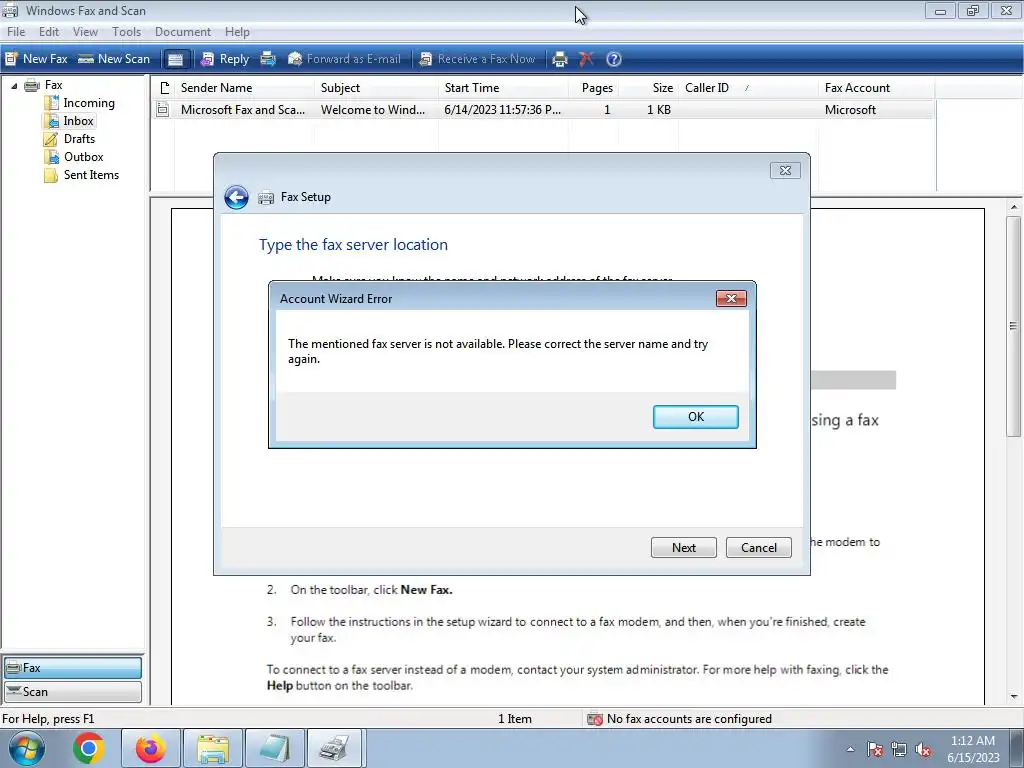The image size is (1024, 768).
Task: Click the forward fax icon next to Reply
Action: [268, 59]
